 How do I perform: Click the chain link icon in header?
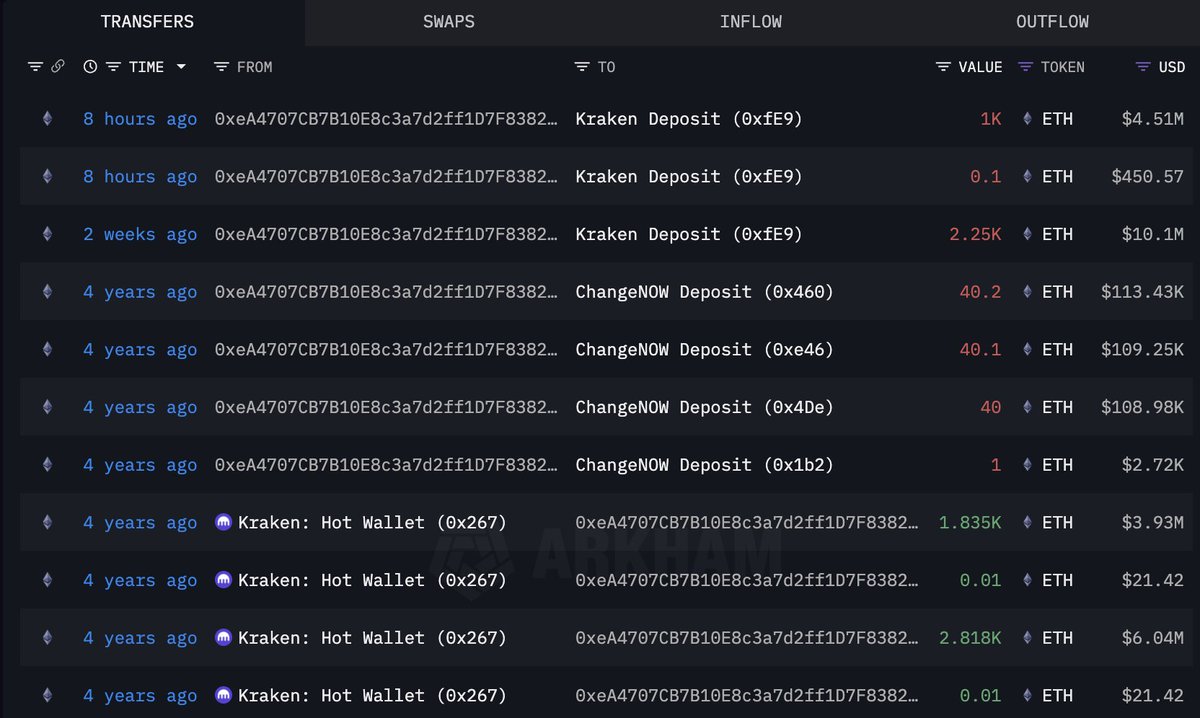(x=57, y=67)
